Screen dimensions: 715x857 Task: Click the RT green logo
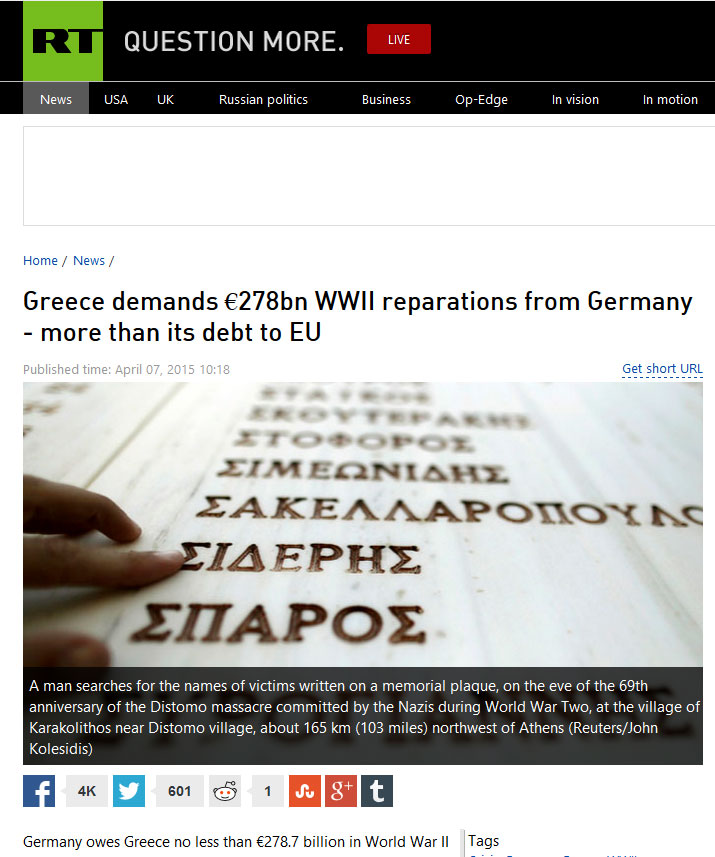tap(61, 40)
